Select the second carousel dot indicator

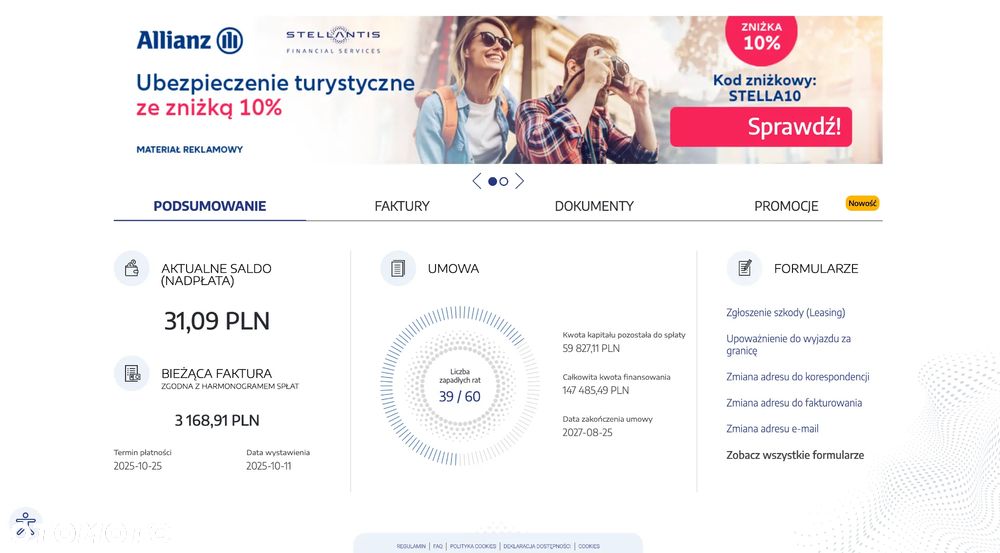click(x=504, y=182)
